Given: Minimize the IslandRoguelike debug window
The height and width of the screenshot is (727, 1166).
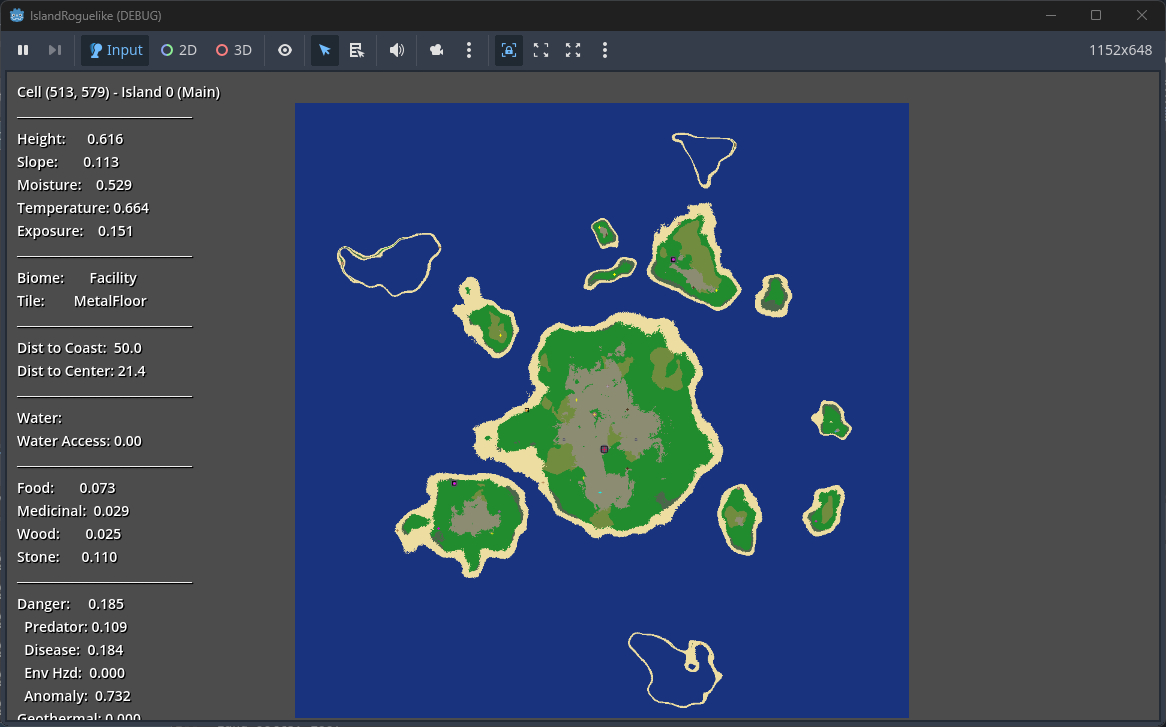Looking at the screenshot, I should point(1050,15).
